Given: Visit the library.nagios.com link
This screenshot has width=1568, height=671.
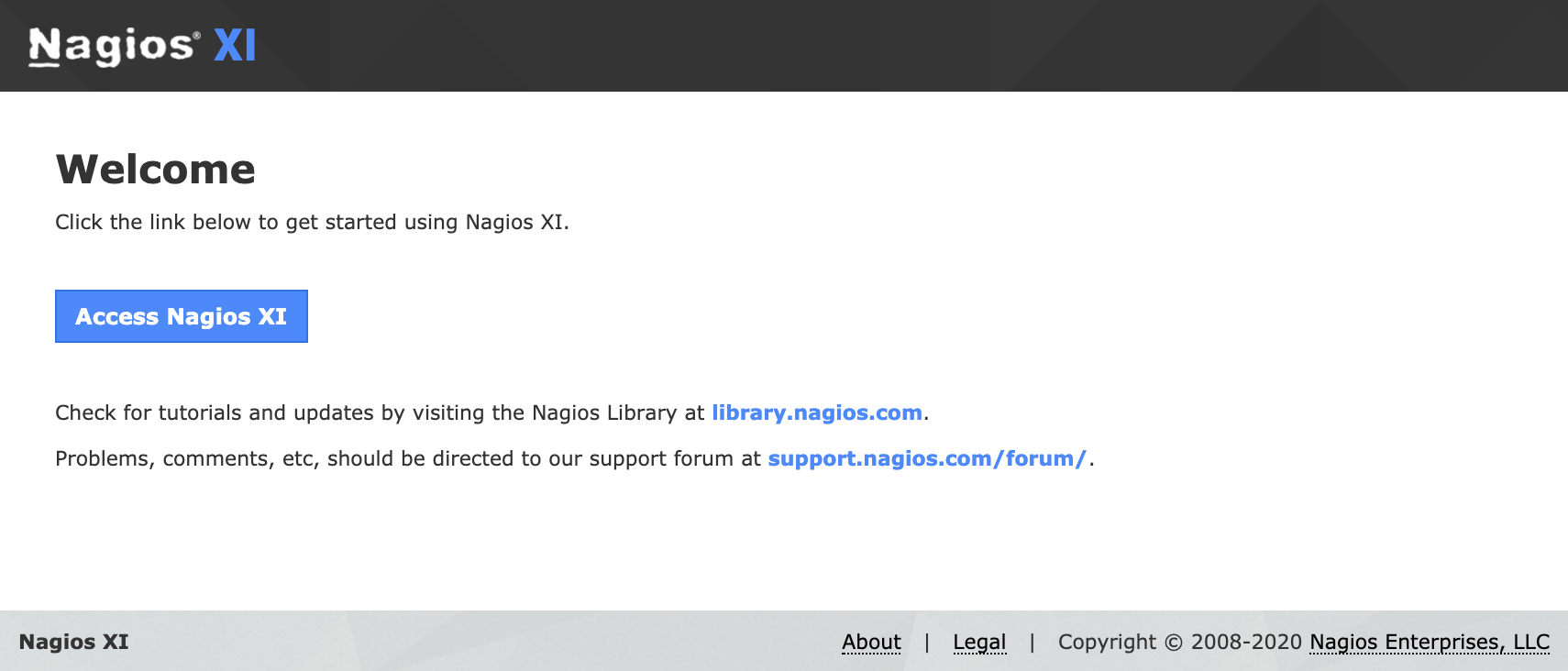Looking at the screenshot, I should coord(817,412).
